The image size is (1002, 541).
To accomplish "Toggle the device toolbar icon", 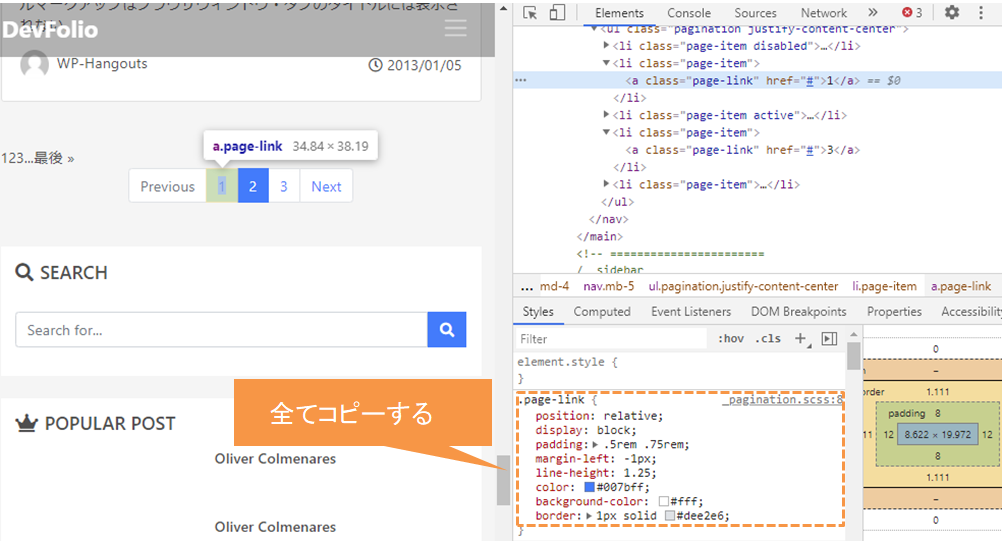I will coord(557,13).
